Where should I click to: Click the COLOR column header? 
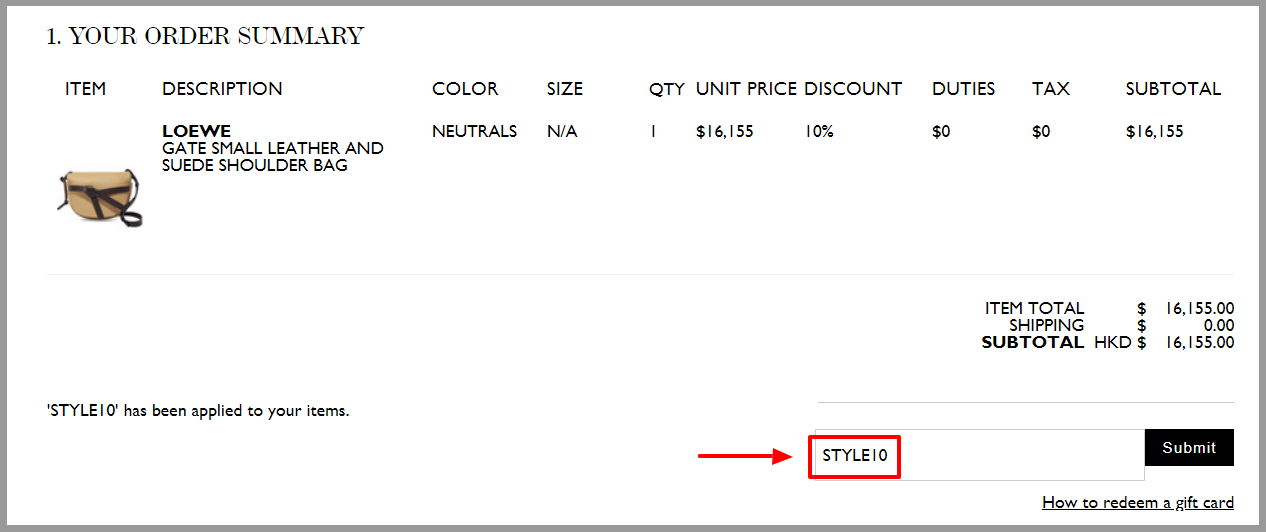(465, 89)
